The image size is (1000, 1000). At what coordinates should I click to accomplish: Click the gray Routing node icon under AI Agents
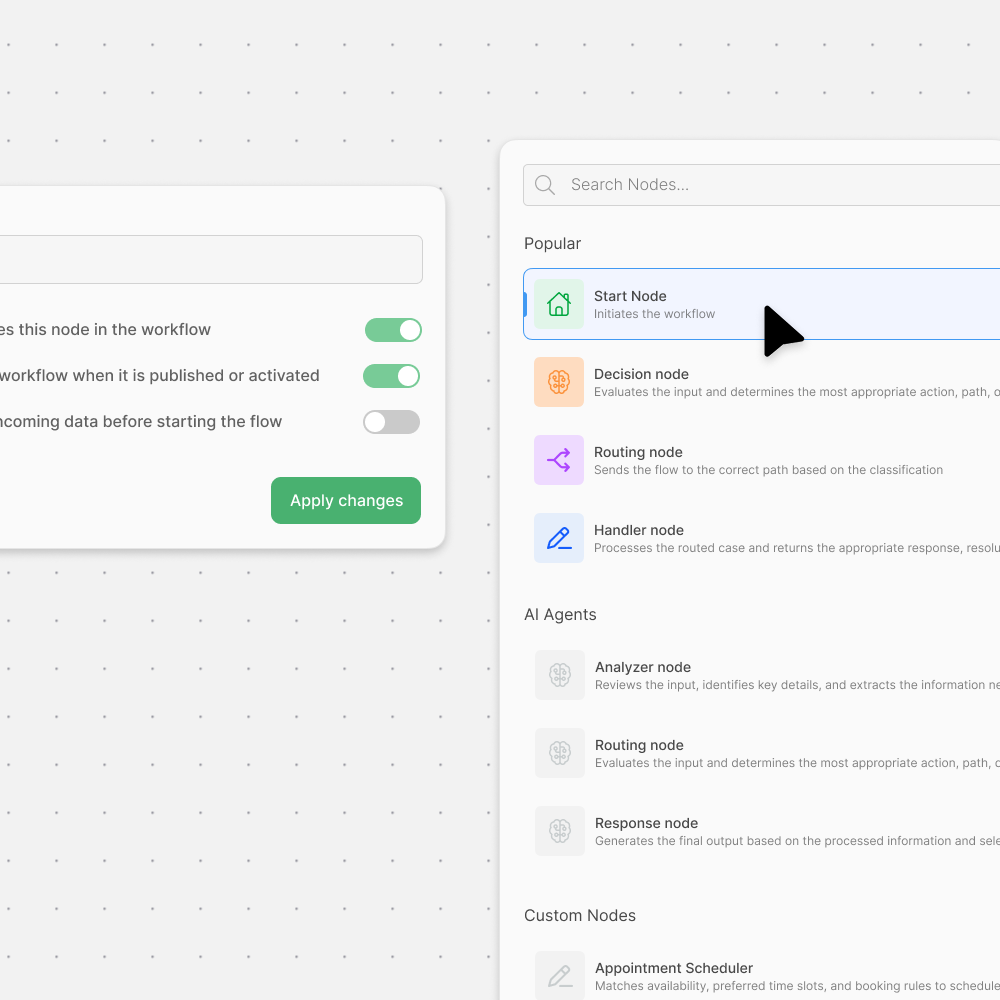point(560,753)
